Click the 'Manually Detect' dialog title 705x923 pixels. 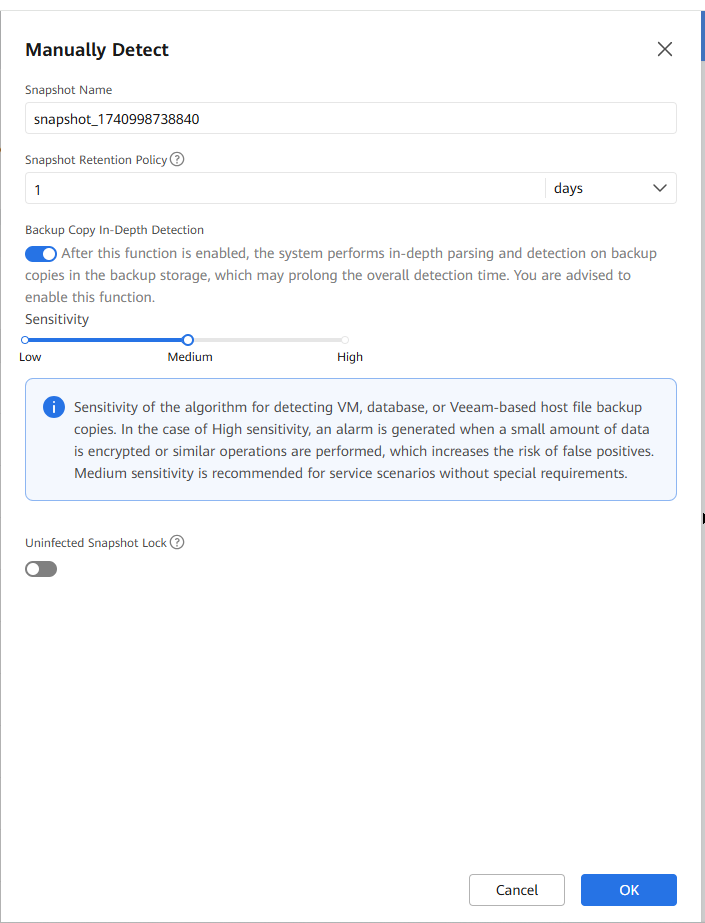[x=97, y=50]
